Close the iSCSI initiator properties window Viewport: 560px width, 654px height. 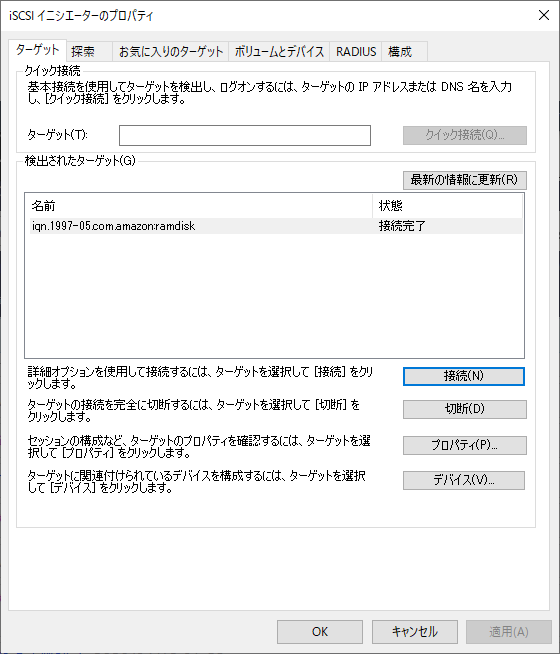[544, 15]
